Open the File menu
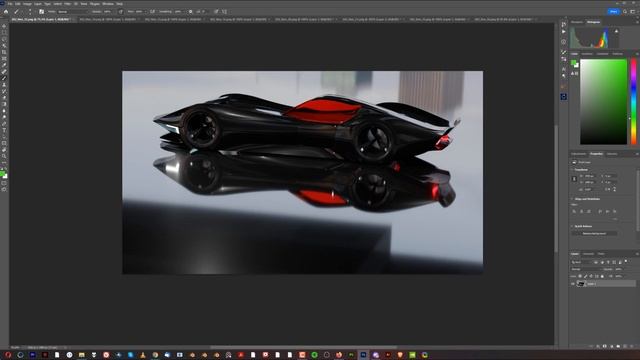The height and width of the screenshot is (360, 640). click(10, 4)
